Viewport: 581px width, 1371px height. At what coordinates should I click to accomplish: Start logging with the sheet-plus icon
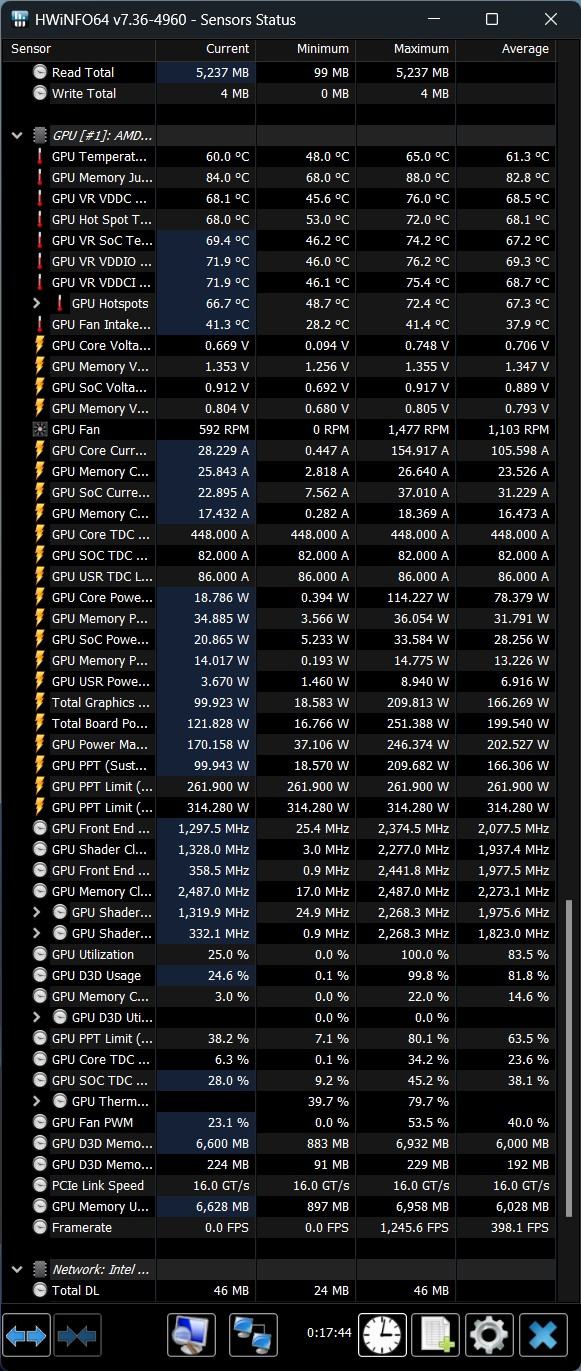tap(435, 1334)
